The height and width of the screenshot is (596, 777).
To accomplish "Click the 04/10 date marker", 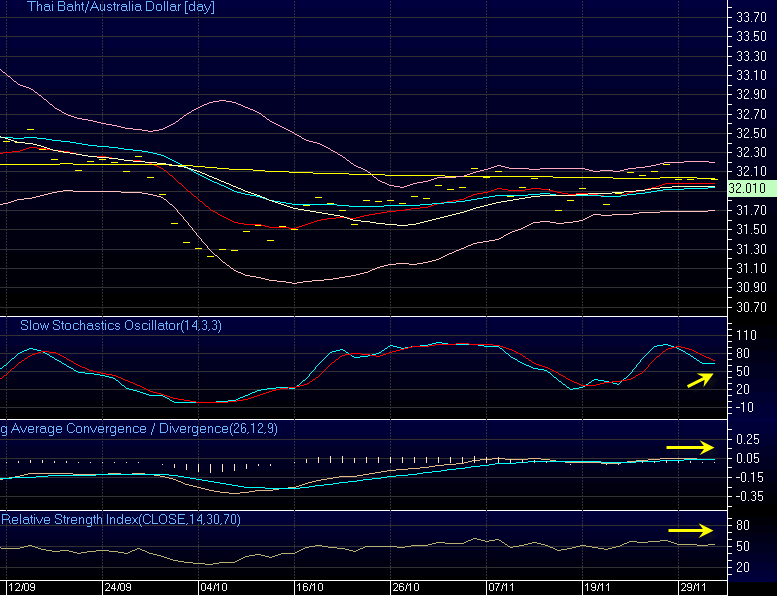I will pos(214,587).
